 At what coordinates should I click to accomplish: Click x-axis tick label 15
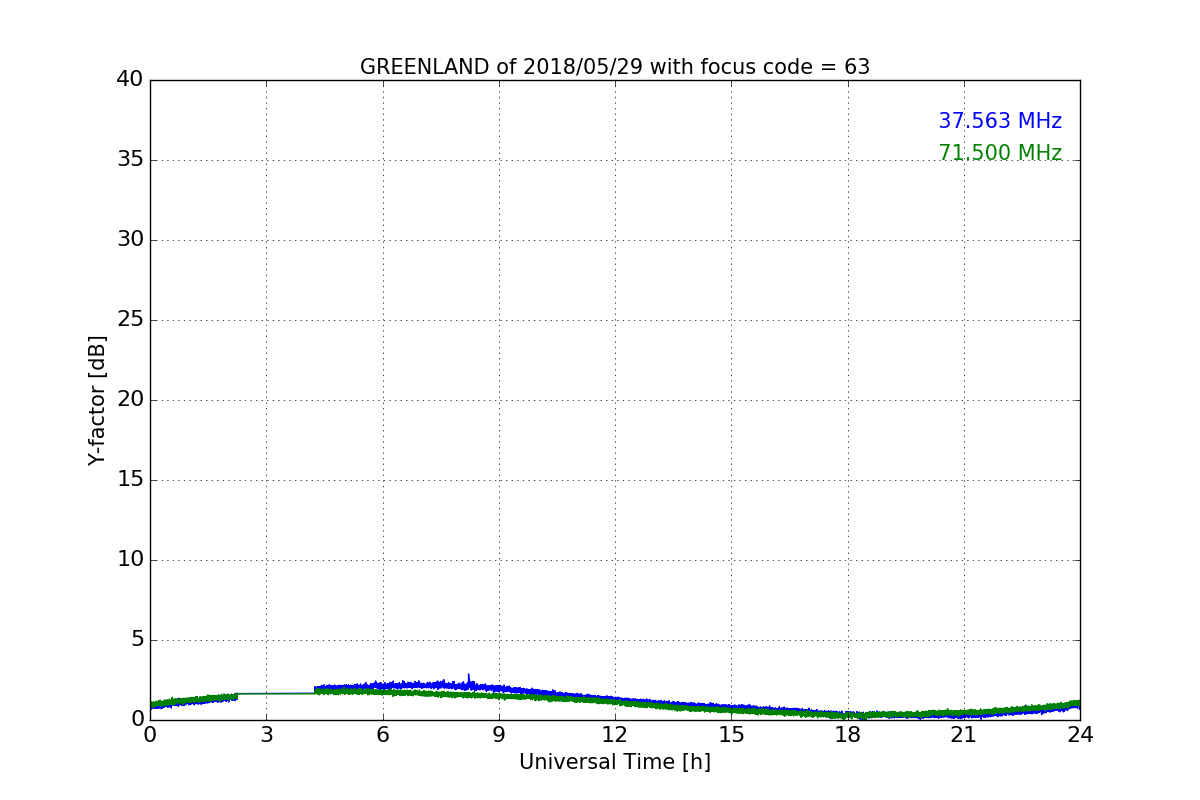(x=731, y=735)
